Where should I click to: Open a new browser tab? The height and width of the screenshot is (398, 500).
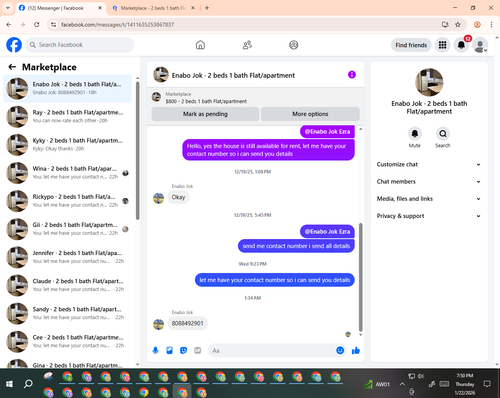[207, 8]
